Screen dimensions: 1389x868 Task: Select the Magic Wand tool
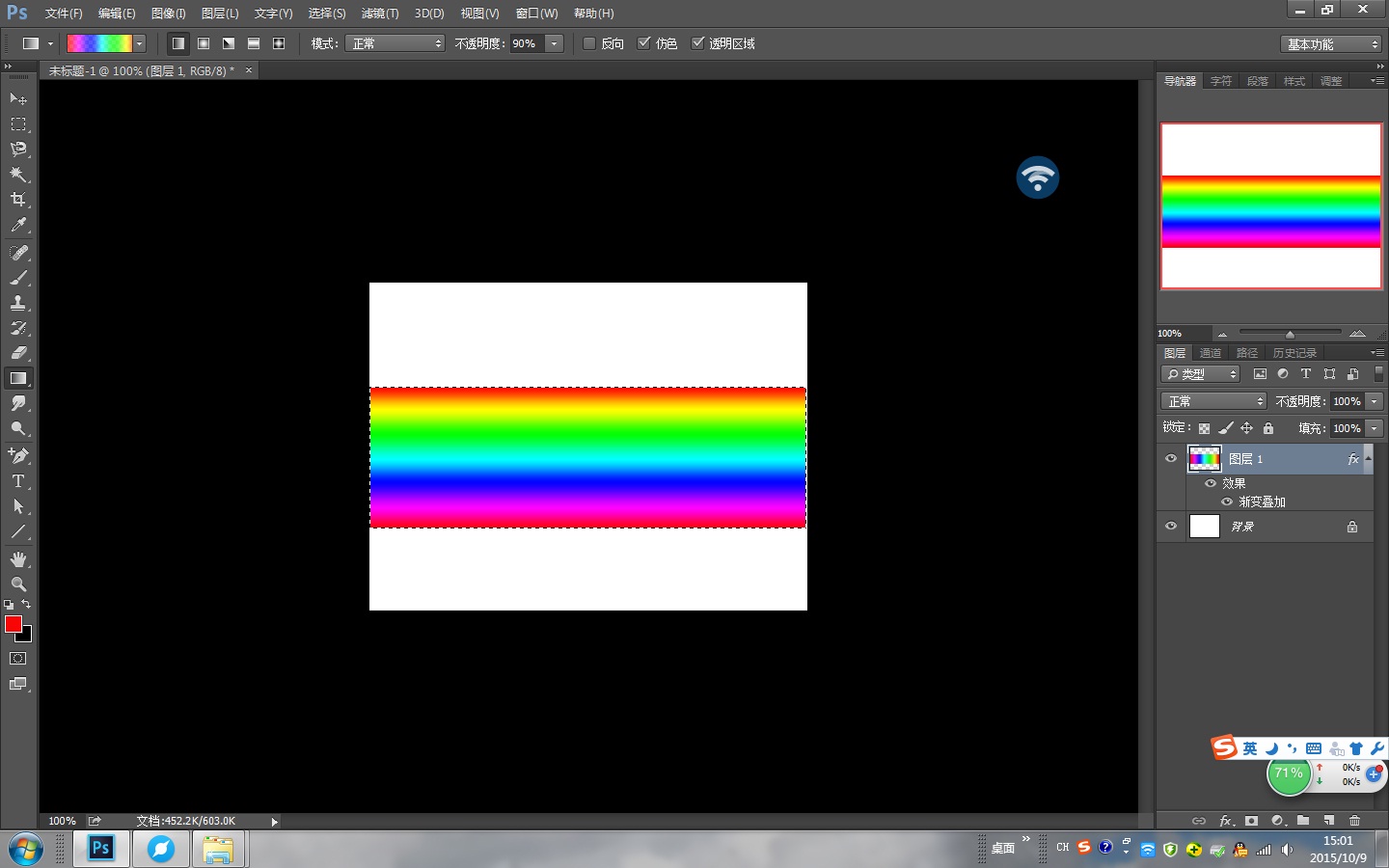coord(18,175)
